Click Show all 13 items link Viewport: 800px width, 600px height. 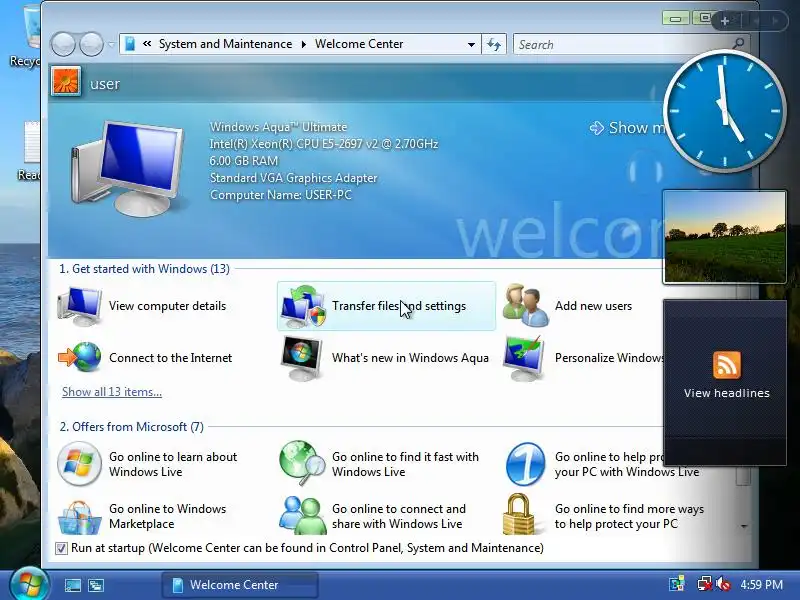tap(112, 392)
